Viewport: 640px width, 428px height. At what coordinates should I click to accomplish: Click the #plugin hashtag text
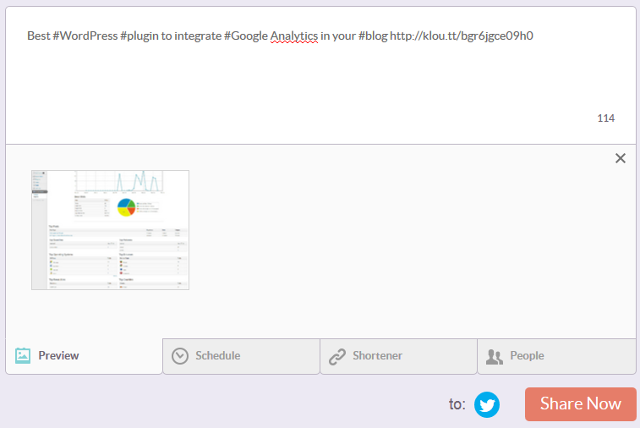click(139, 36)
